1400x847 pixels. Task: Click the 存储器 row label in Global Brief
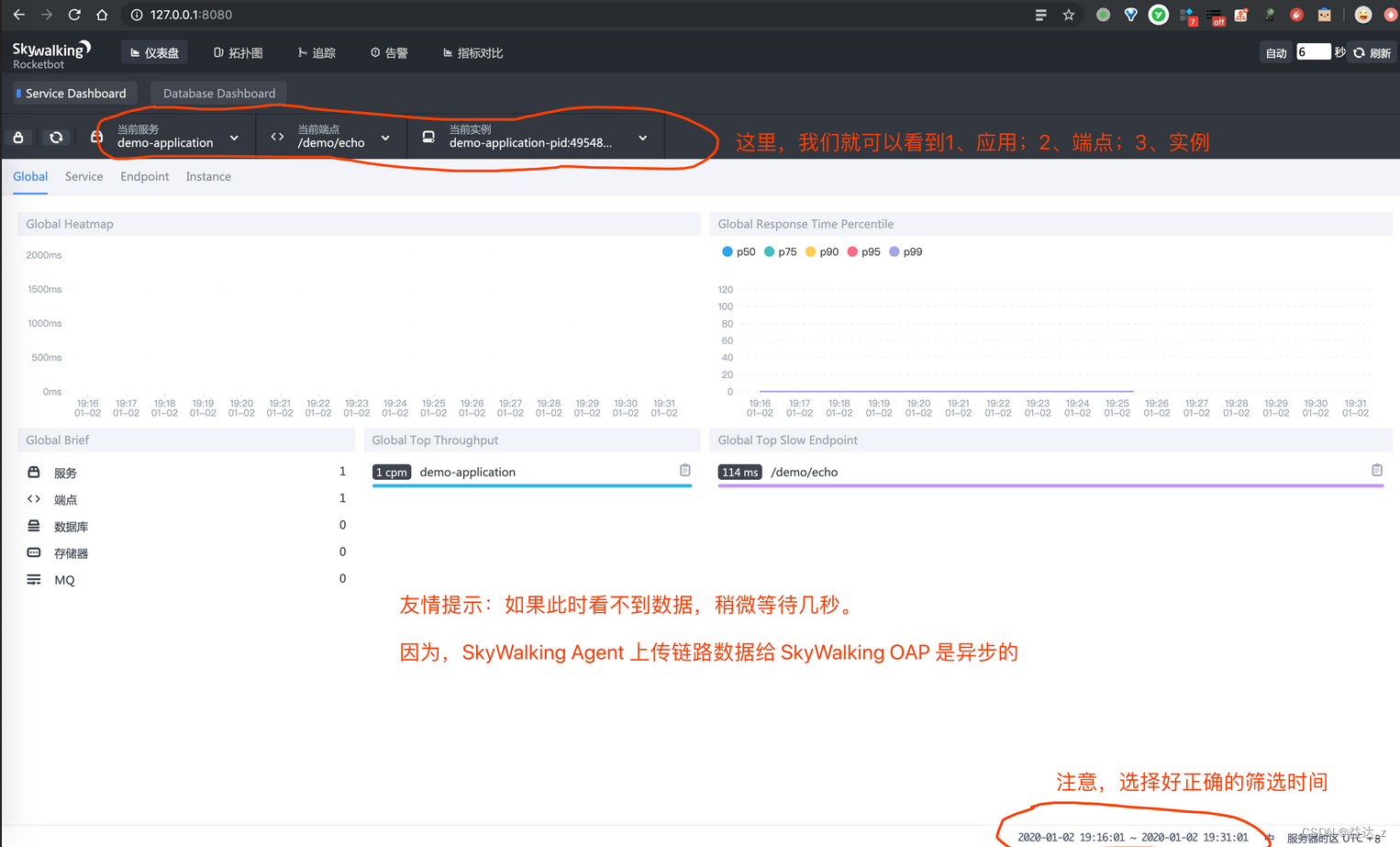click(71, 553)
